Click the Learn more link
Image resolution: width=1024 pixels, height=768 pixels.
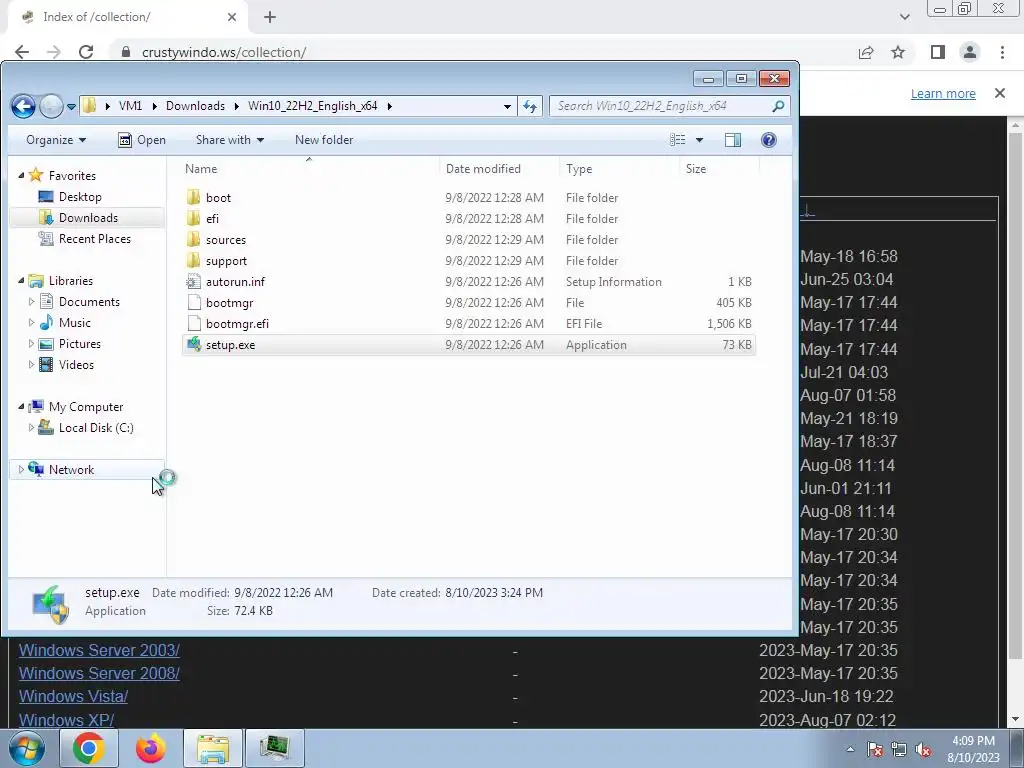pos(943,93)
